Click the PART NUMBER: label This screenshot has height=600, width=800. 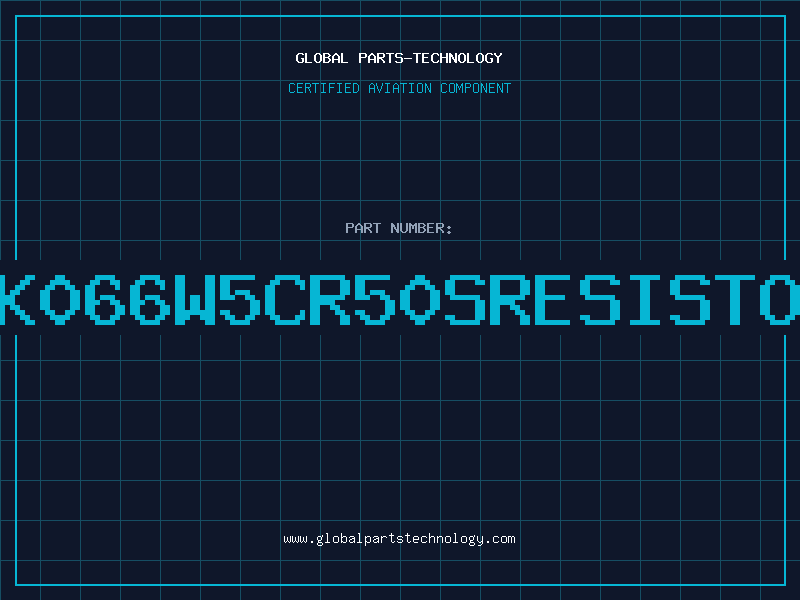(x=399, y=228)
